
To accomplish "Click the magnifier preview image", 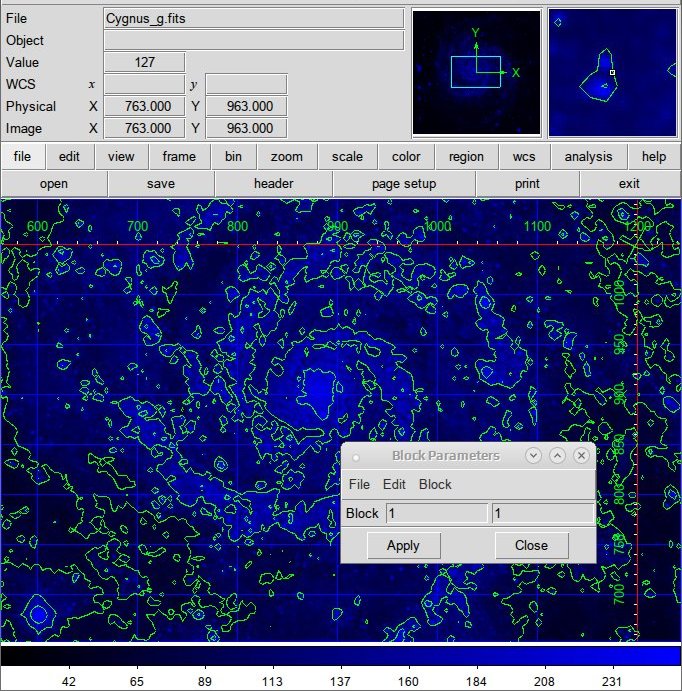I will click(x=612, y=72).
